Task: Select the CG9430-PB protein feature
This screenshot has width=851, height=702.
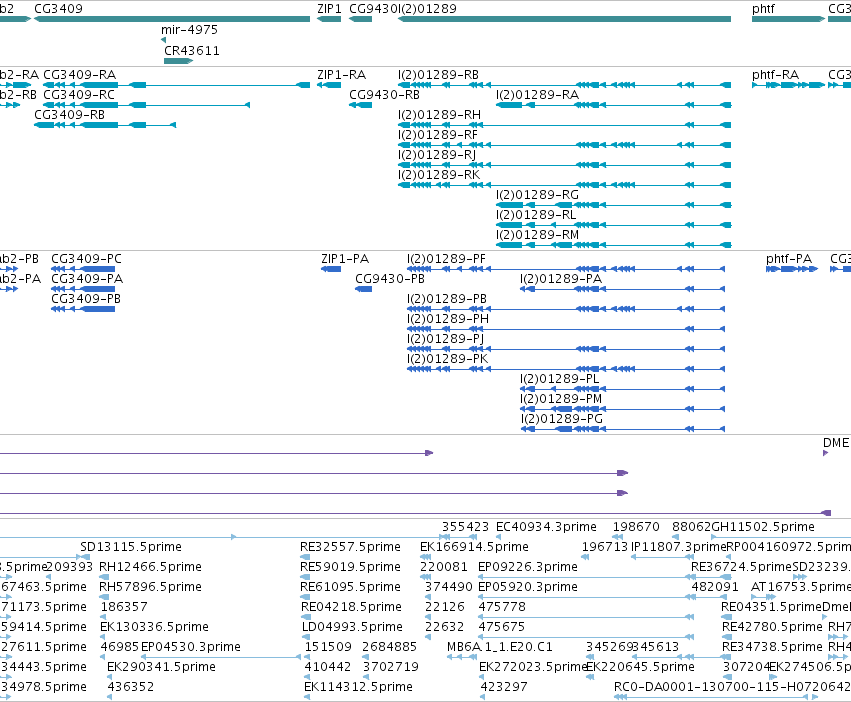Action: [390, 279]
